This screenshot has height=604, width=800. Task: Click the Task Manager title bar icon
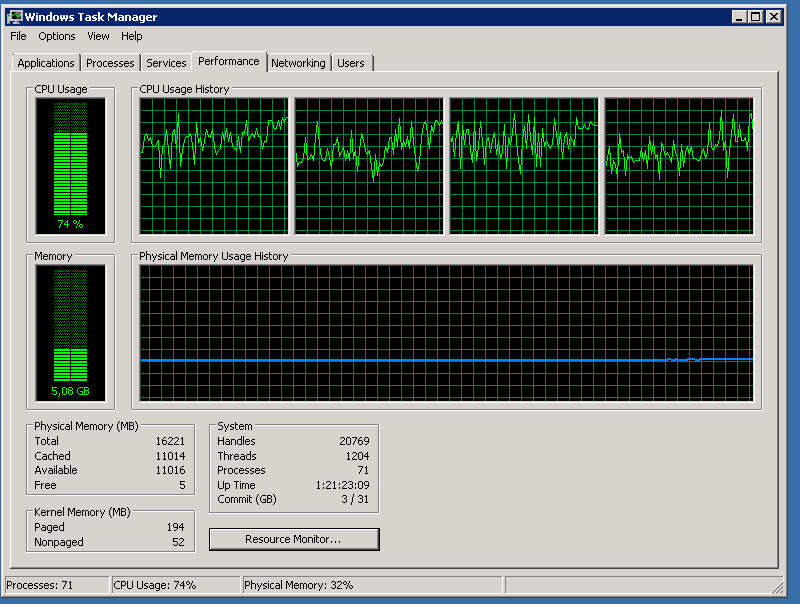click(x=14, y=17)
